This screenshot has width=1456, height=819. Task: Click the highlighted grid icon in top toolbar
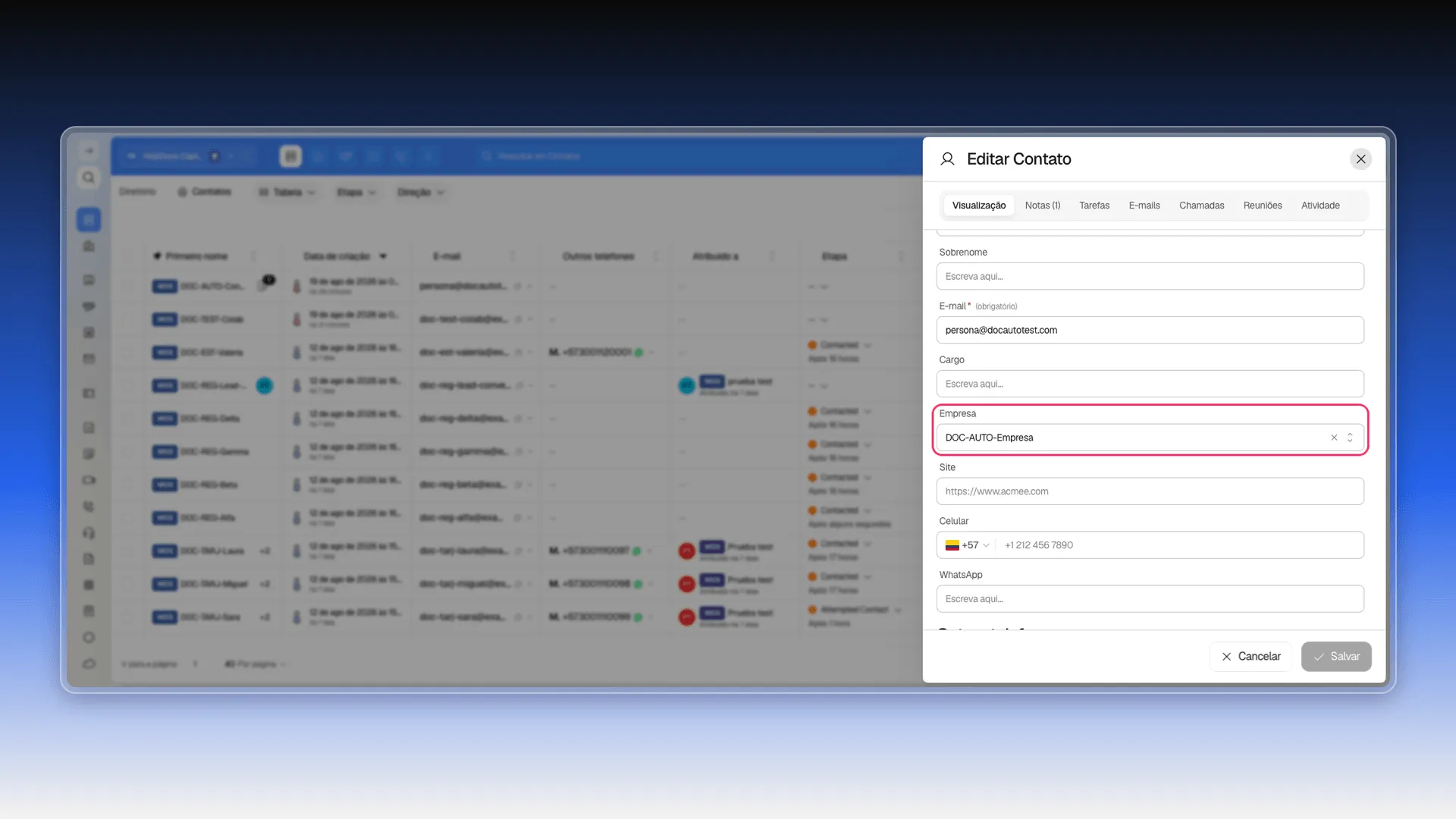290,156
